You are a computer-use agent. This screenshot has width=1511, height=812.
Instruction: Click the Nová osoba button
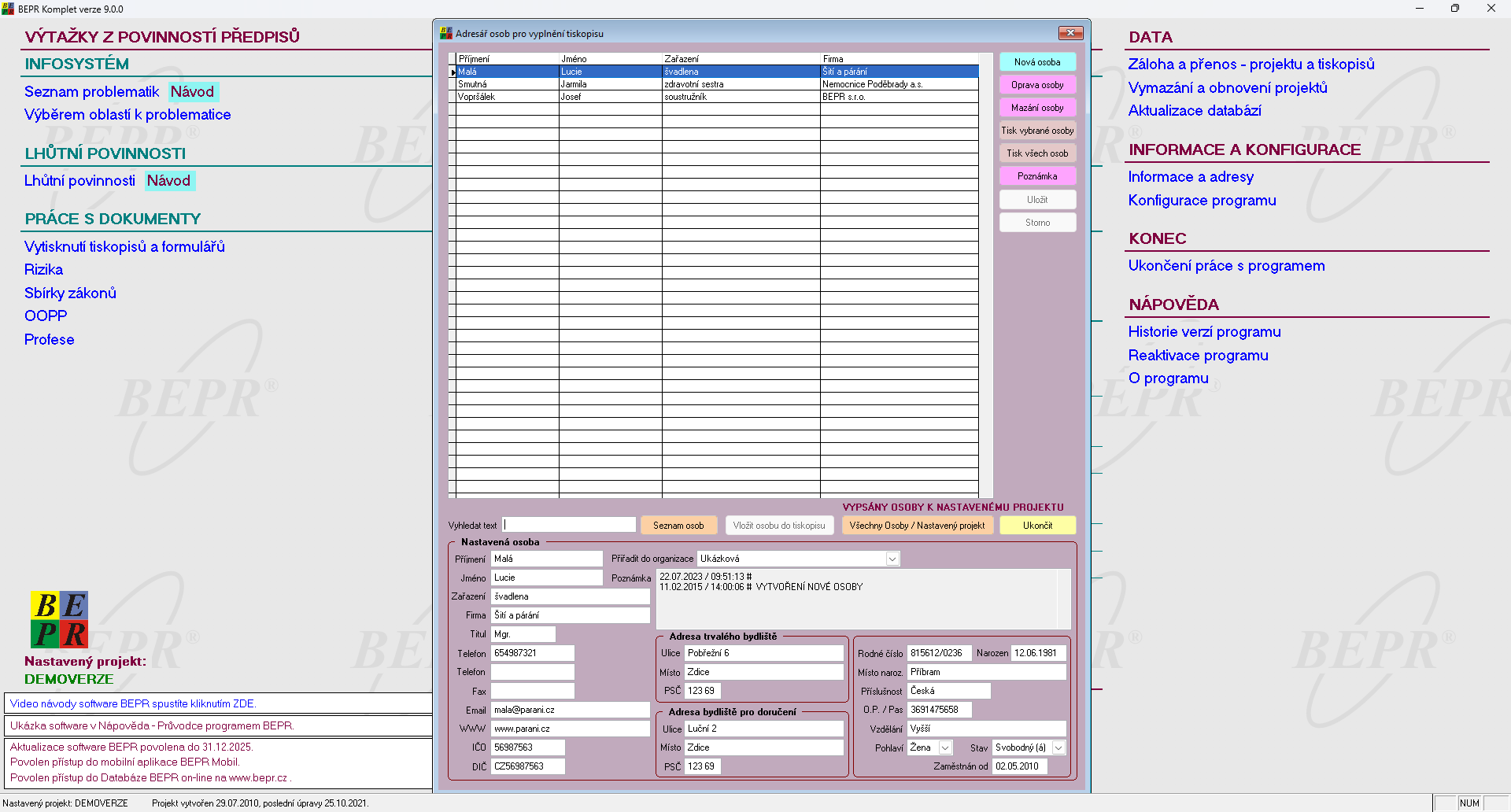(x=1037, y=62)
